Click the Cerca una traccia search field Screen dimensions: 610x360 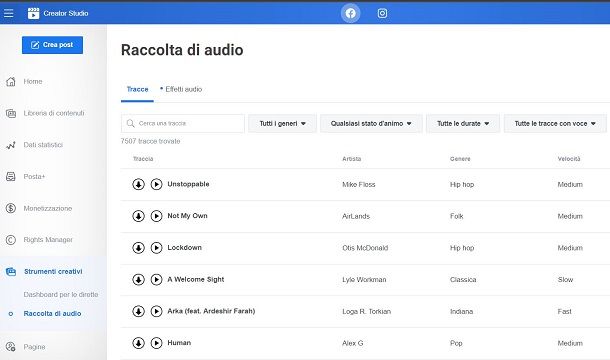point(183,123)
